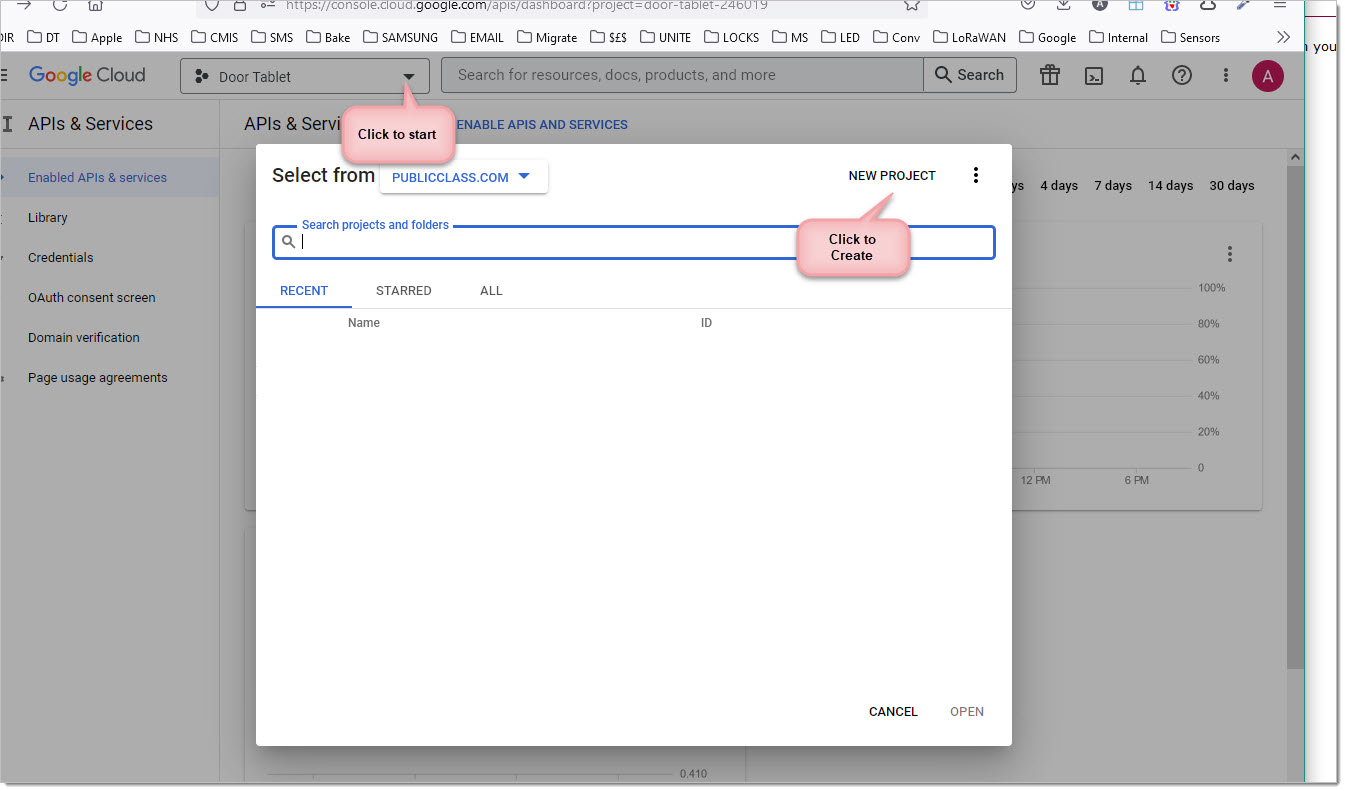Open dialog's three-dot more options menu
The width and height of the screenshot is (1345, 791).
click(x=976, y=176)
